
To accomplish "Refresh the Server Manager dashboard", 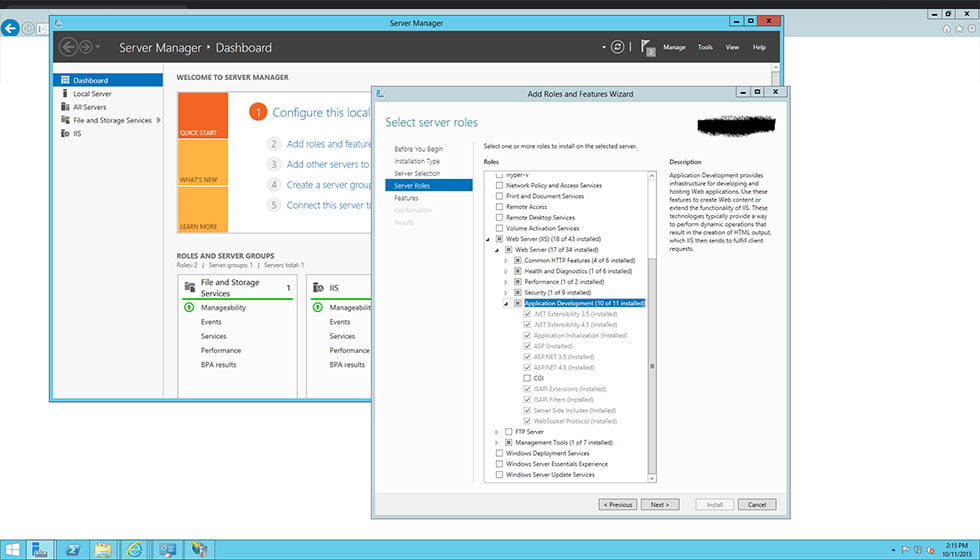I will [617, 47].
